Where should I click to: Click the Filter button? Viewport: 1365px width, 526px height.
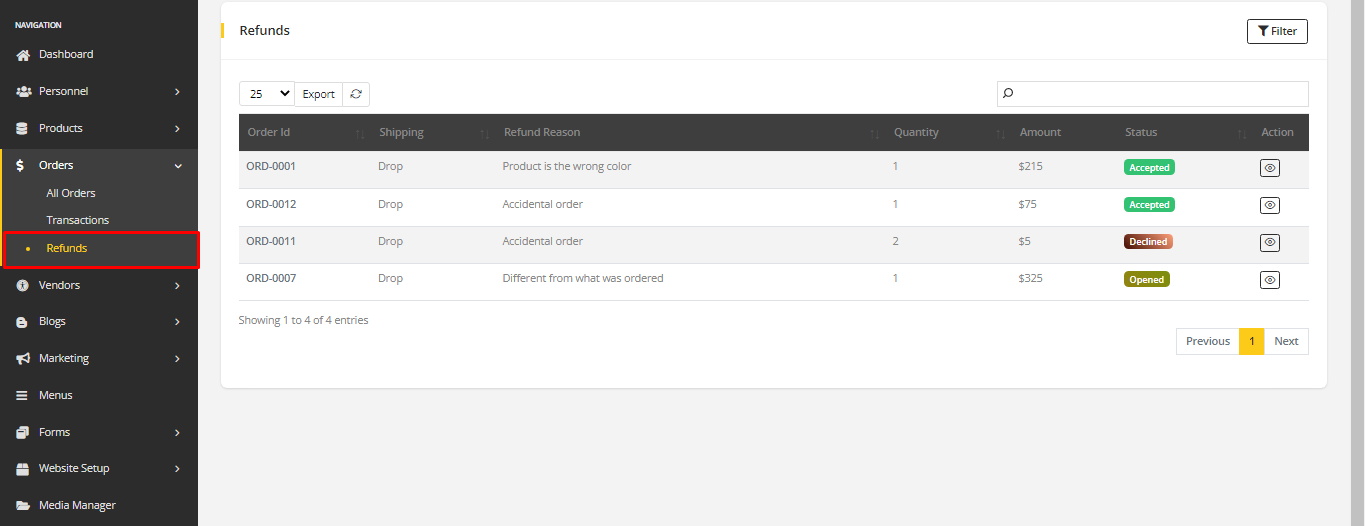click(1277, 31)
